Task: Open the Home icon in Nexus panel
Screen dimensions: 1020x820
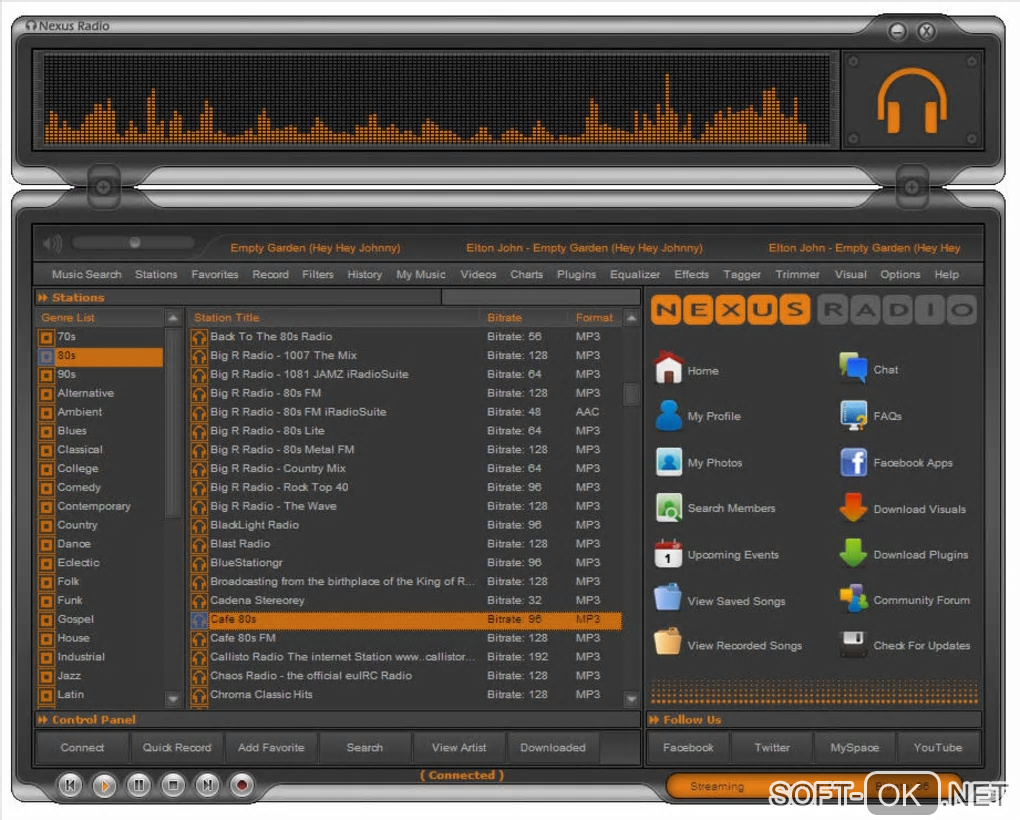Action: pyautogui.click(x=668, y=368)
